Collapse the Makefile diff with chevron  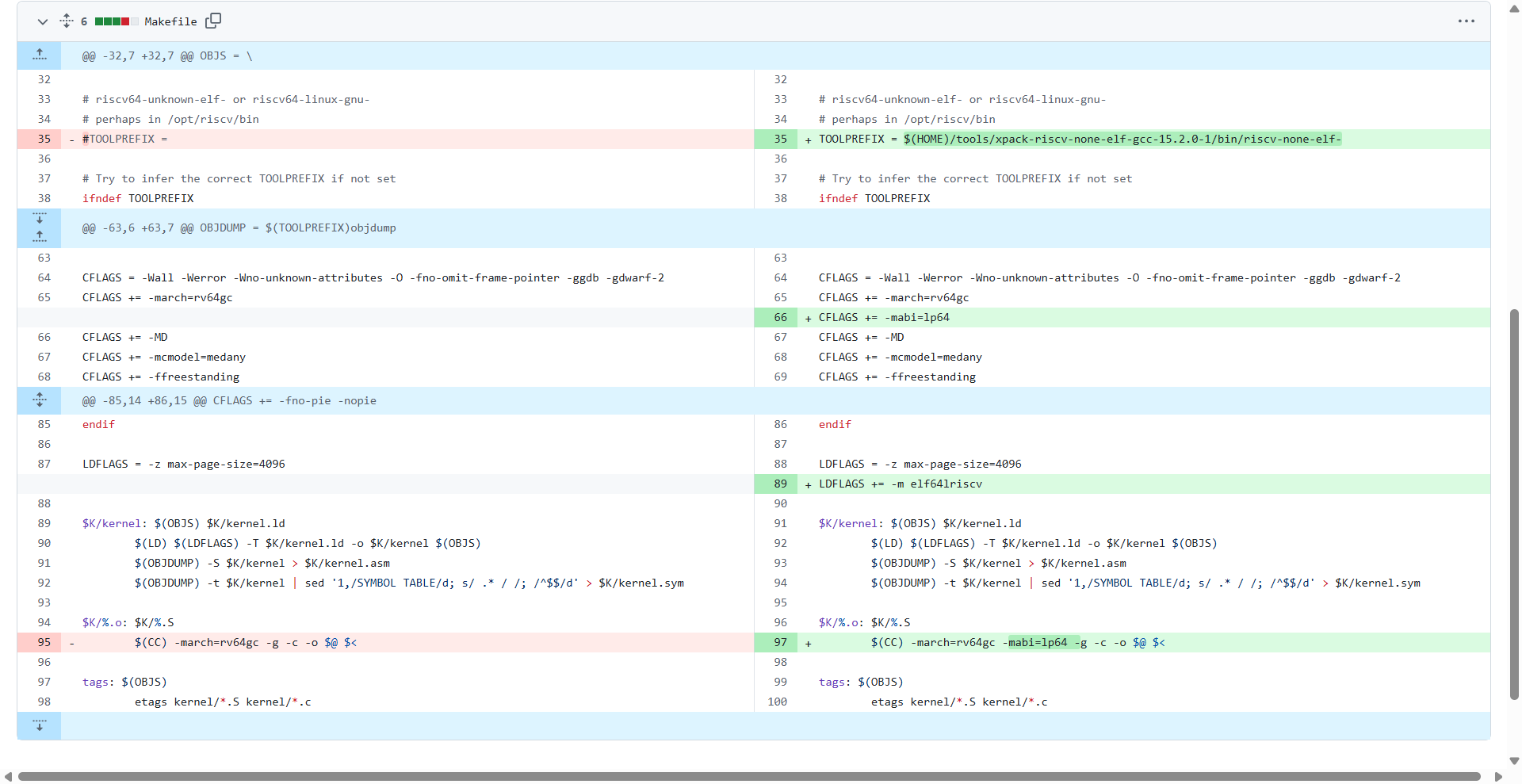pos(43,21)
